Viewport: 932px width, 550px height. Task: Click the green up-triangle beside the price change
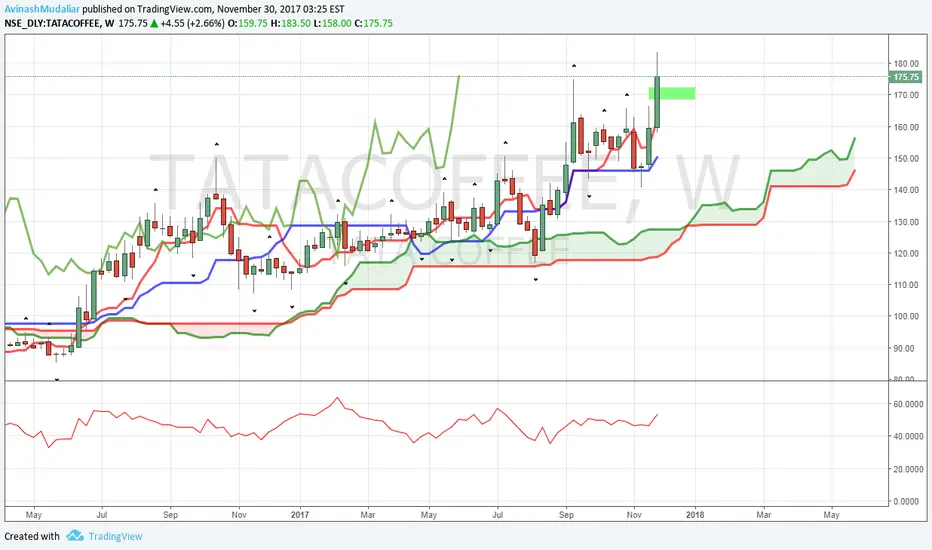pos(154,23)
